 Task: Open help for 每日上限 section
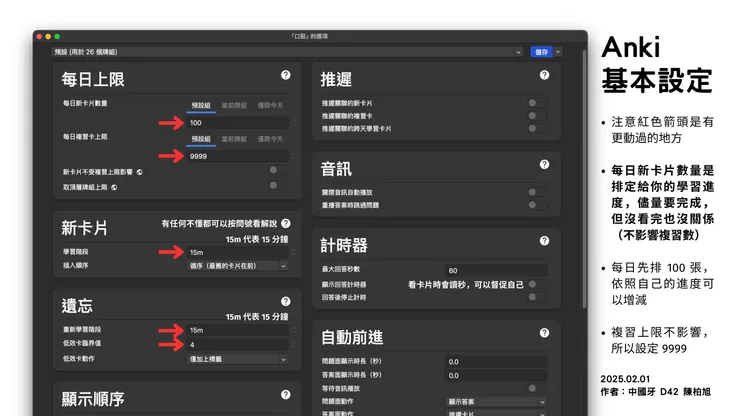point(286,75)
